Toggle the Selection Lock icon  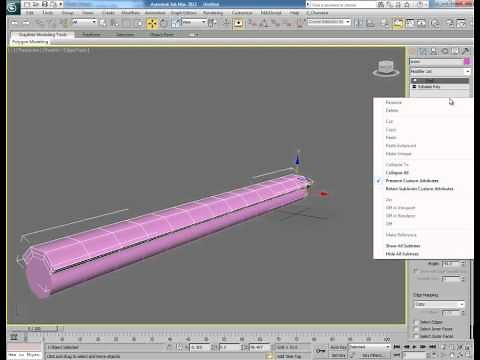(x=169, y=347)
